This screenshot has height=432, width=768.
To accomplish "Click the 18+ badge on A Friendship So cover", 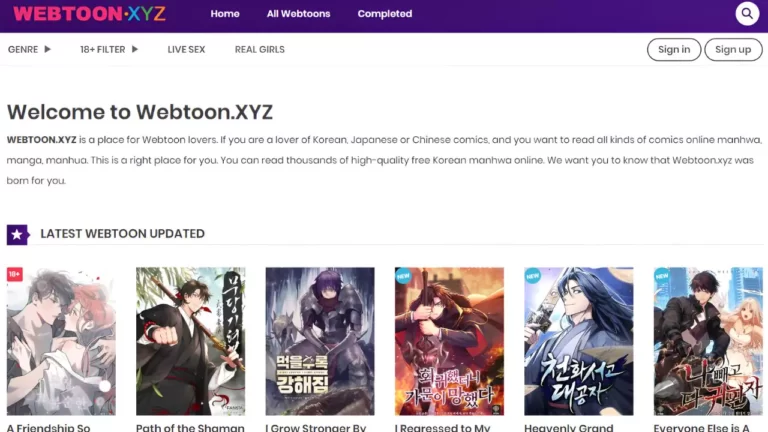I will 14,274.
